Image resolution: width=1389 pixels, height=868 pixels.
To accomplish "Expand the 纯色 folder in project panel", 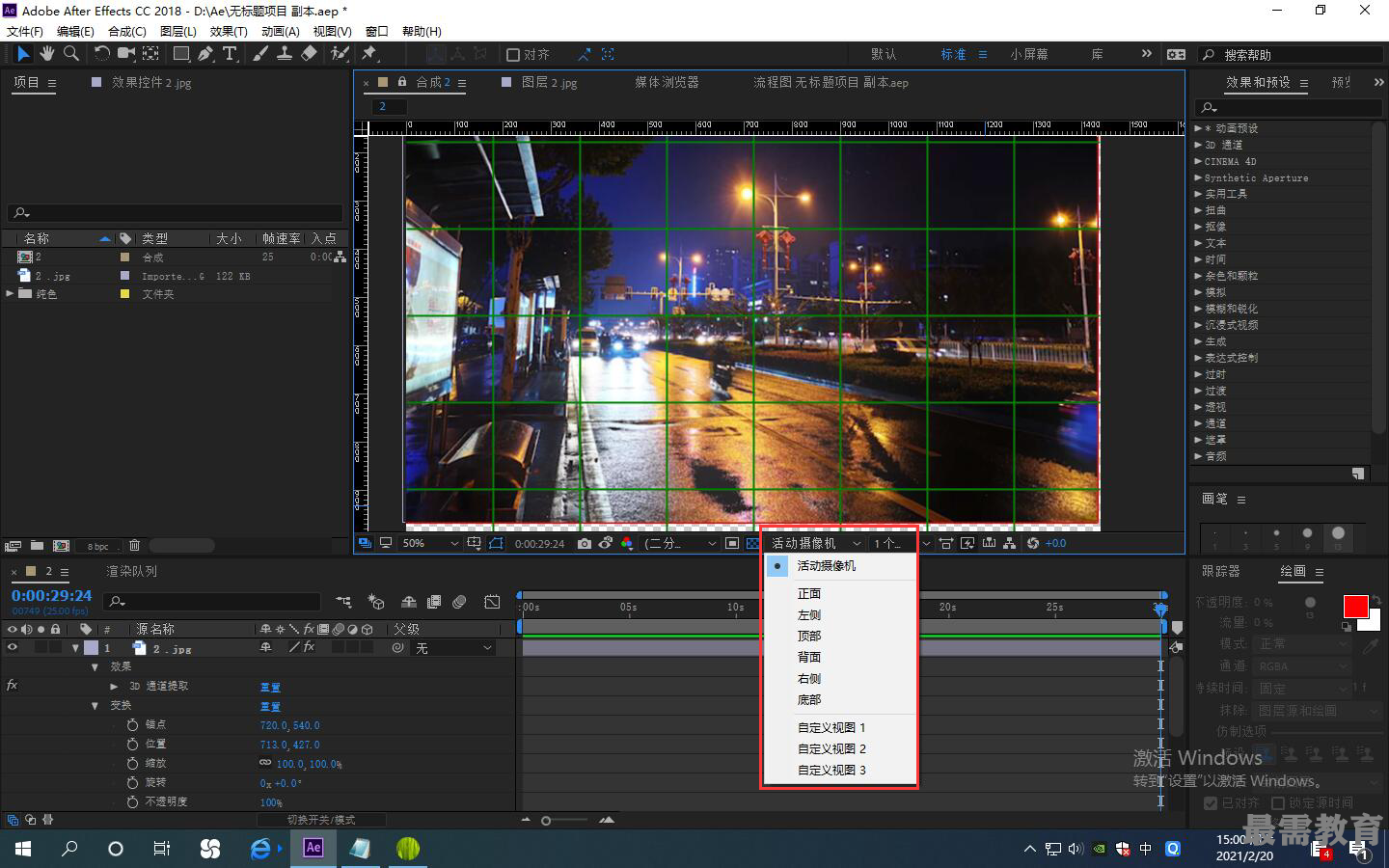I will (x=10, y=293).
